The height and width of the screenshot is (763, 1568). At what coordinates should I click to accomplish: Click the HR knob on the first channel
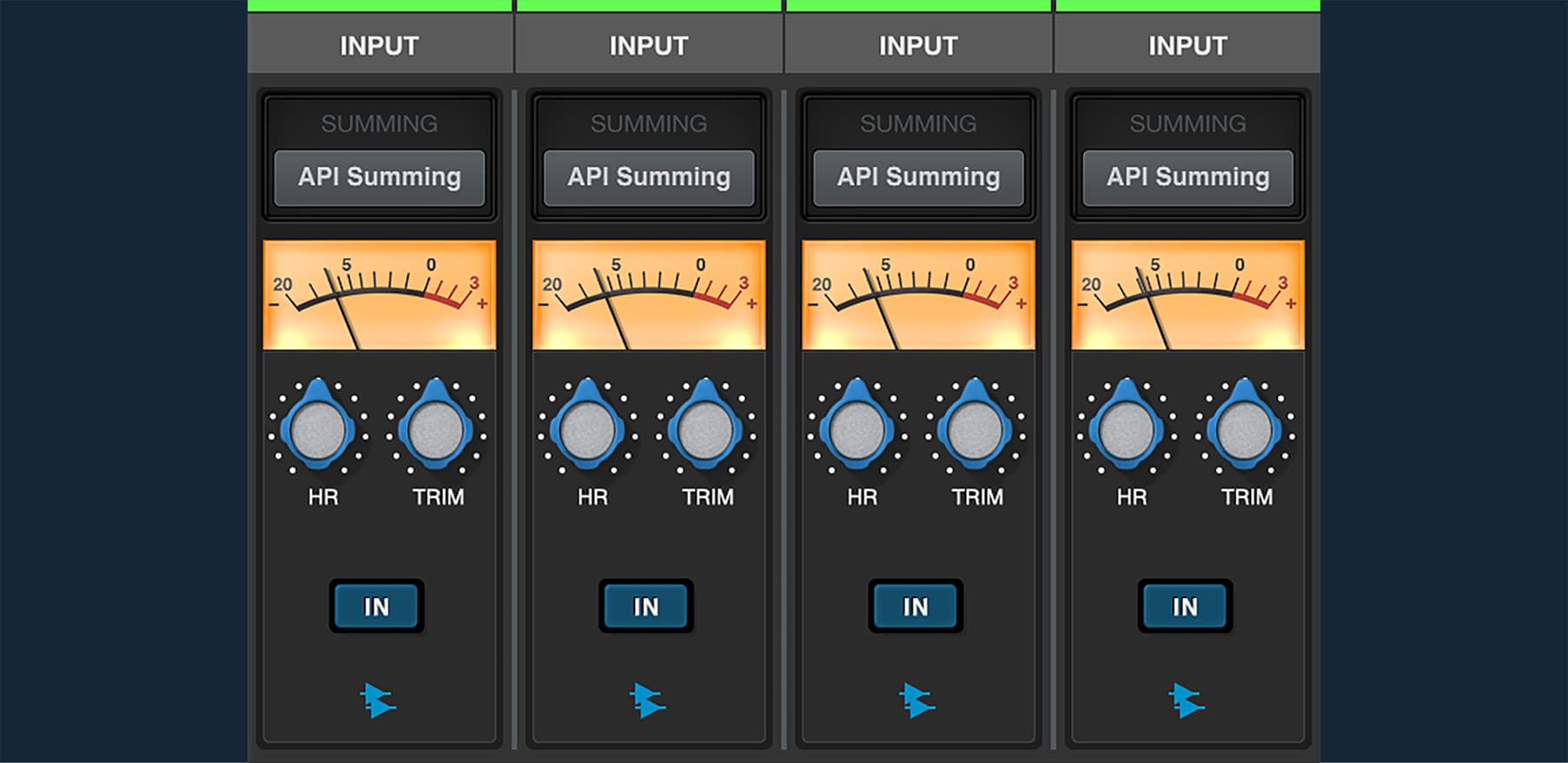[x=318, y=430]
